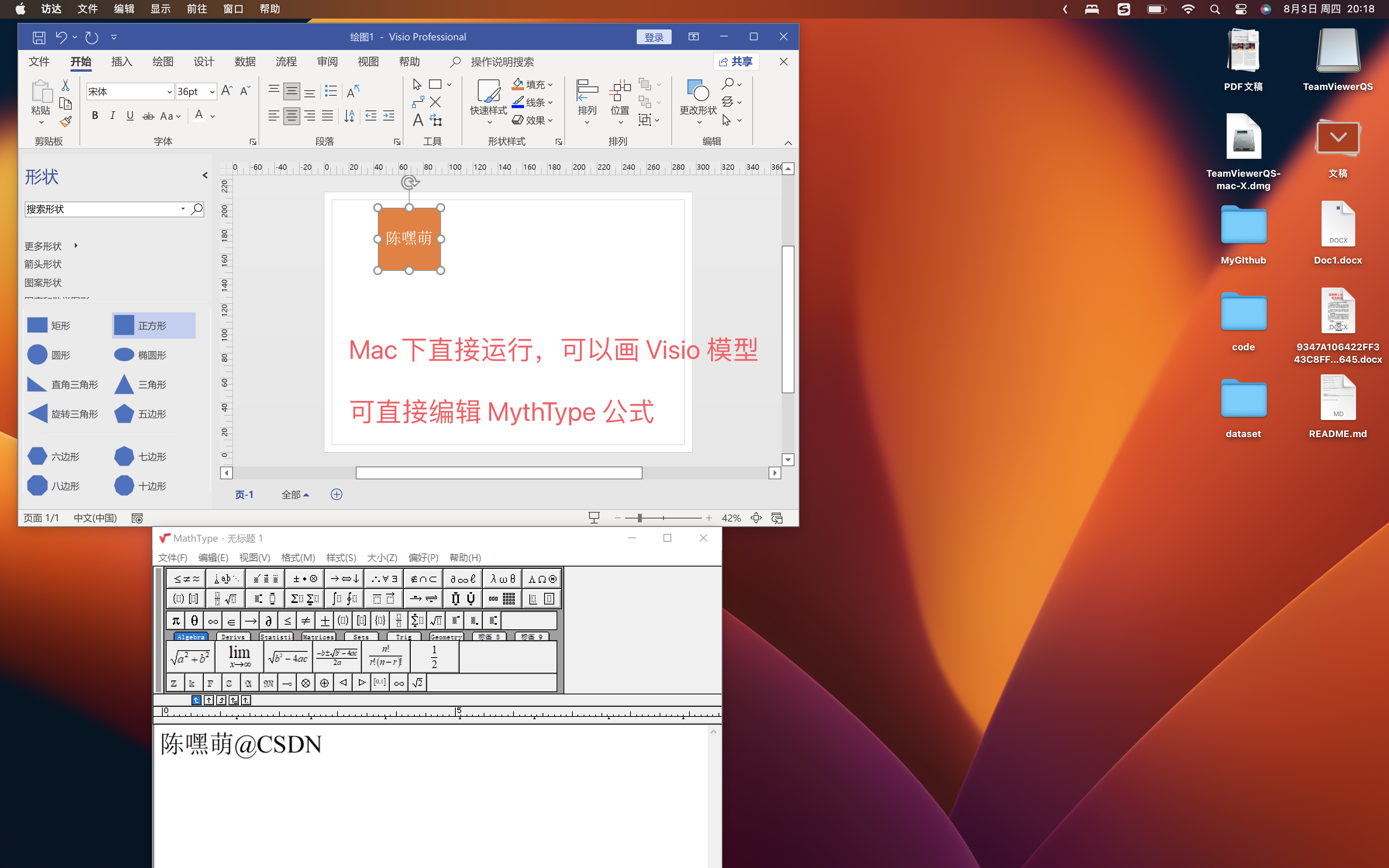Open MathType 格式(M) menu

[x=298, y=558]
